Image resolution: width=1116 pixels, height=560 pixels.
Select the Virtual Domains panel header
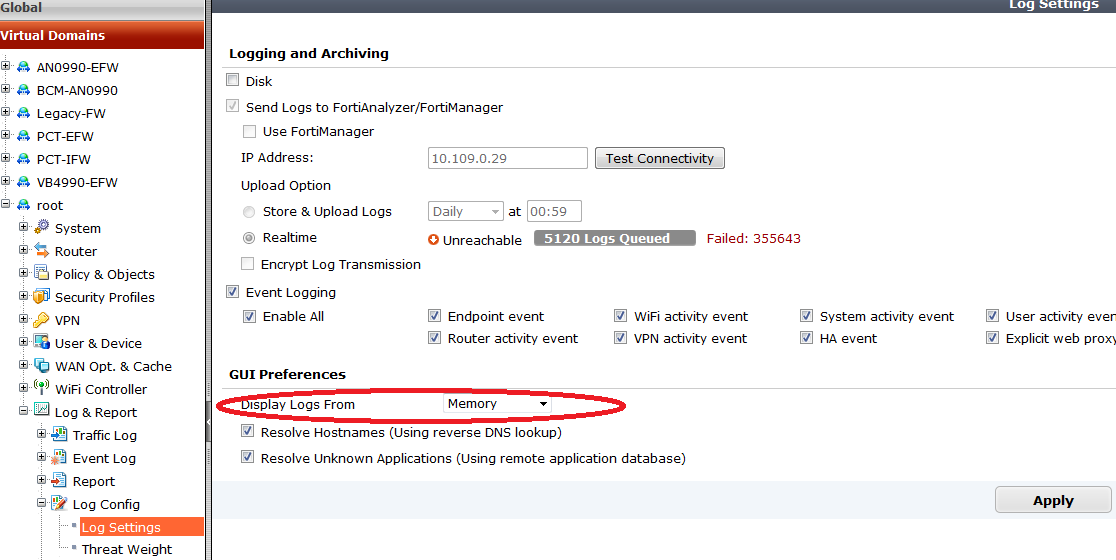[102, 35]
